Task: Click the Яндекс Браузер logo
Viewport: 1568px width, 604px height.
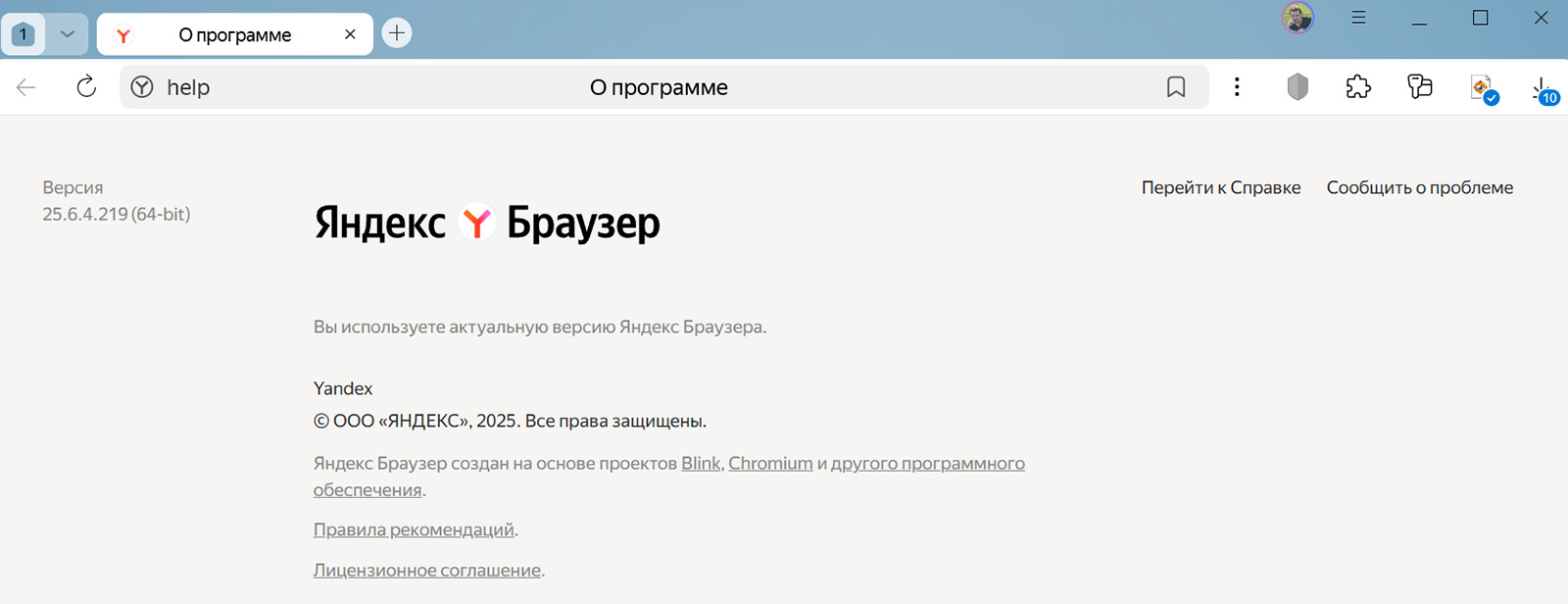Action: point(487,224)
